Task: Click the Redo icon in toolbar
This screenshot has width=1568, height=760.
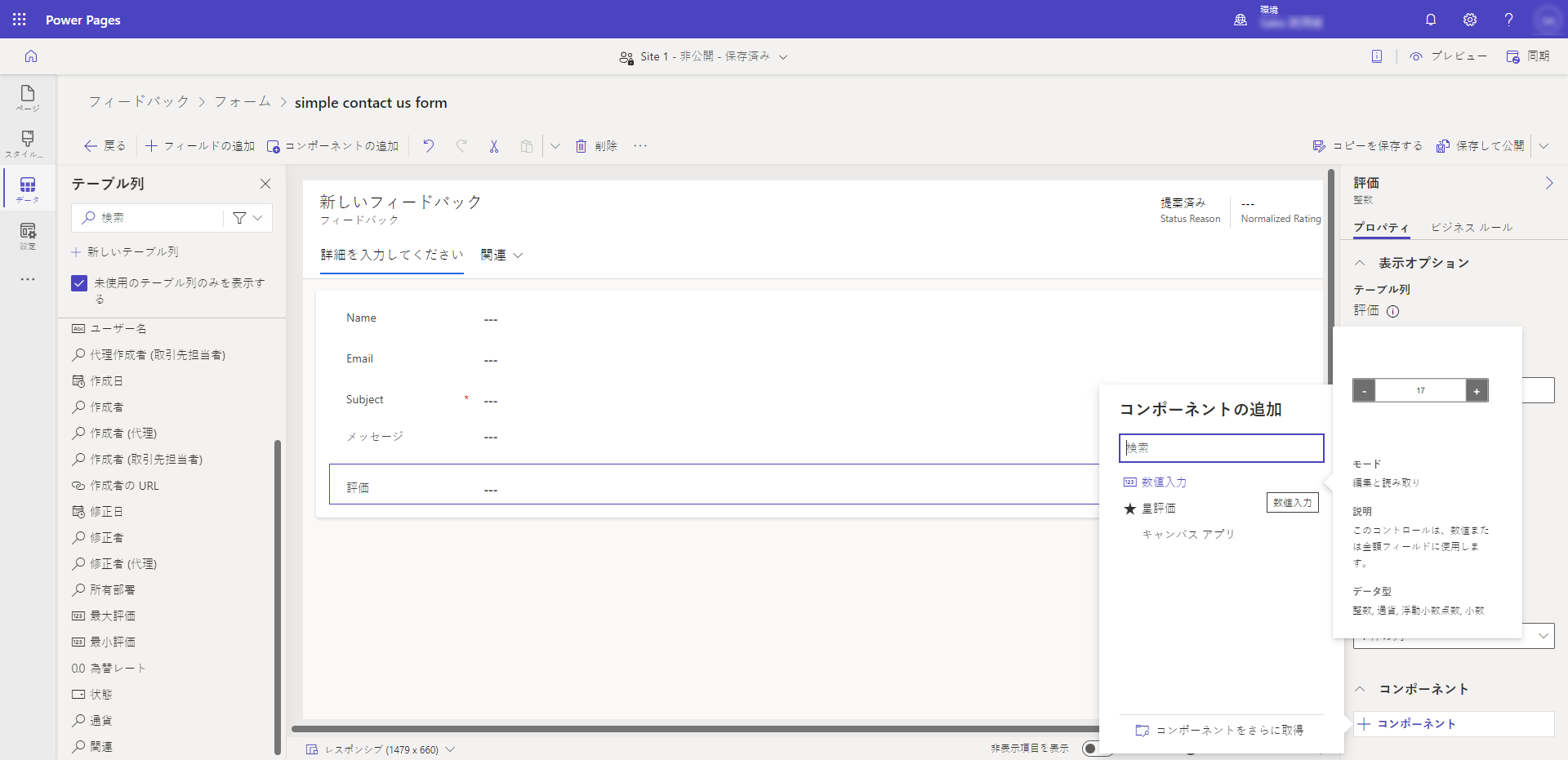Action: coord(461,145)
